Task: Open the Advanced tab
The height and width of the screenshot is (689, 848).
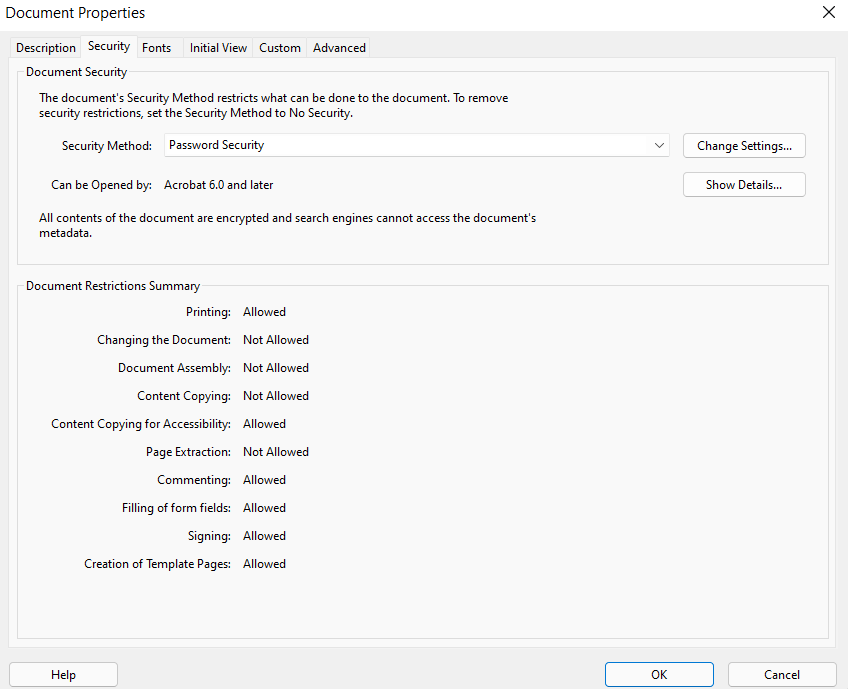Action: click(339, 47)
